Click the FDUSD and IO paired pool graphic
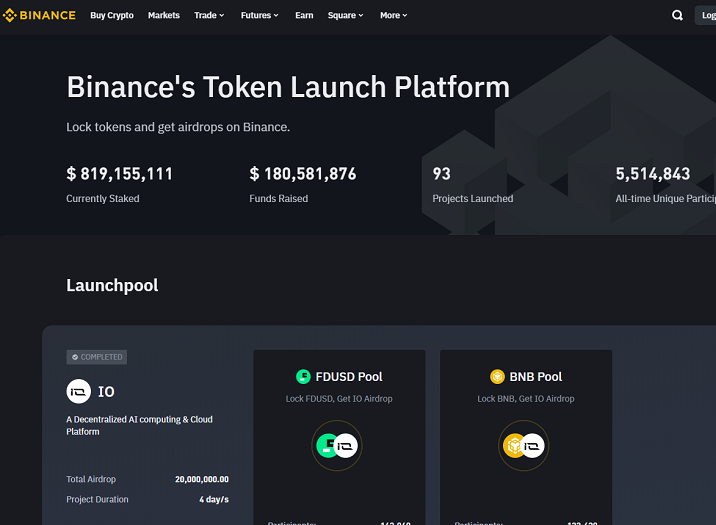Screen dimensions: 716x525 point(337,446)
